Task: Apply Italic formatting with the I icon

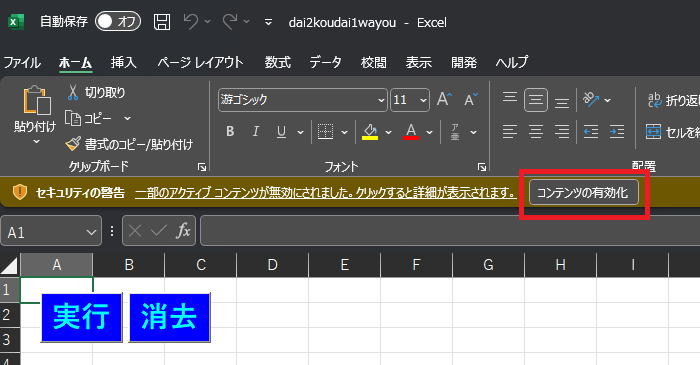Action: [255, 131]
